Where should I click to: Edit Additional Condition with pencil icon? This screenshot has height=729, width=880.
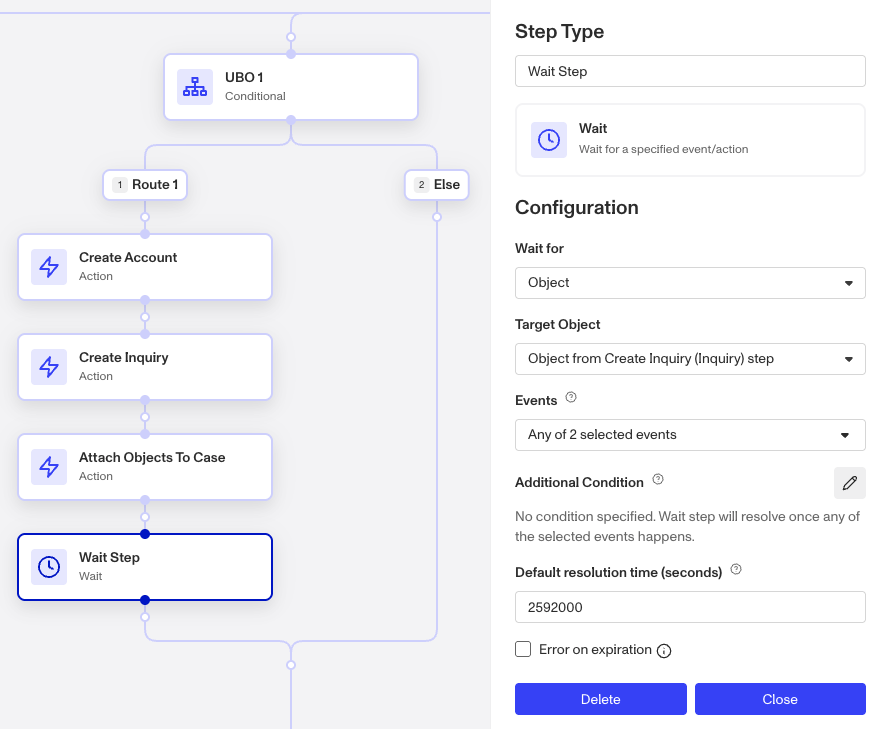(x=850, y=483)
